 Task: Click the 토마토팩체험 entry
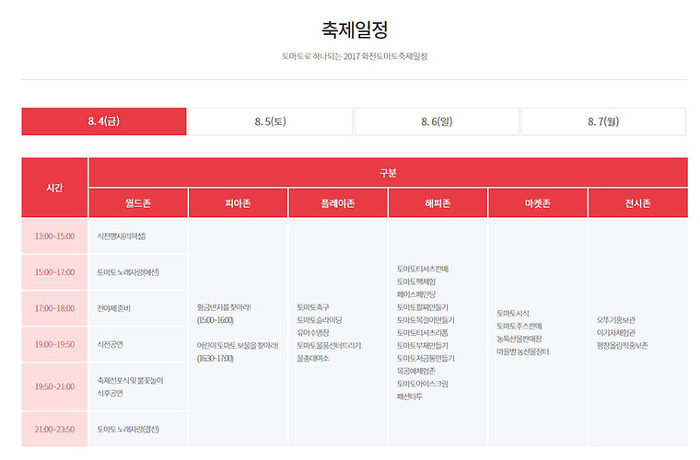click(416, 282)
